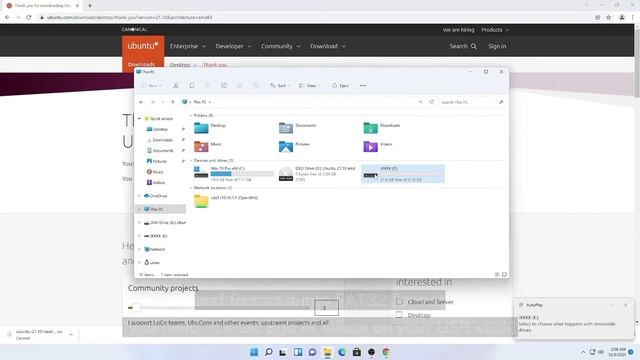Screen dimensions: 640x360
Task: Select the Chrome tab 'Thank you for downloading'
Action: pos(42,6)
